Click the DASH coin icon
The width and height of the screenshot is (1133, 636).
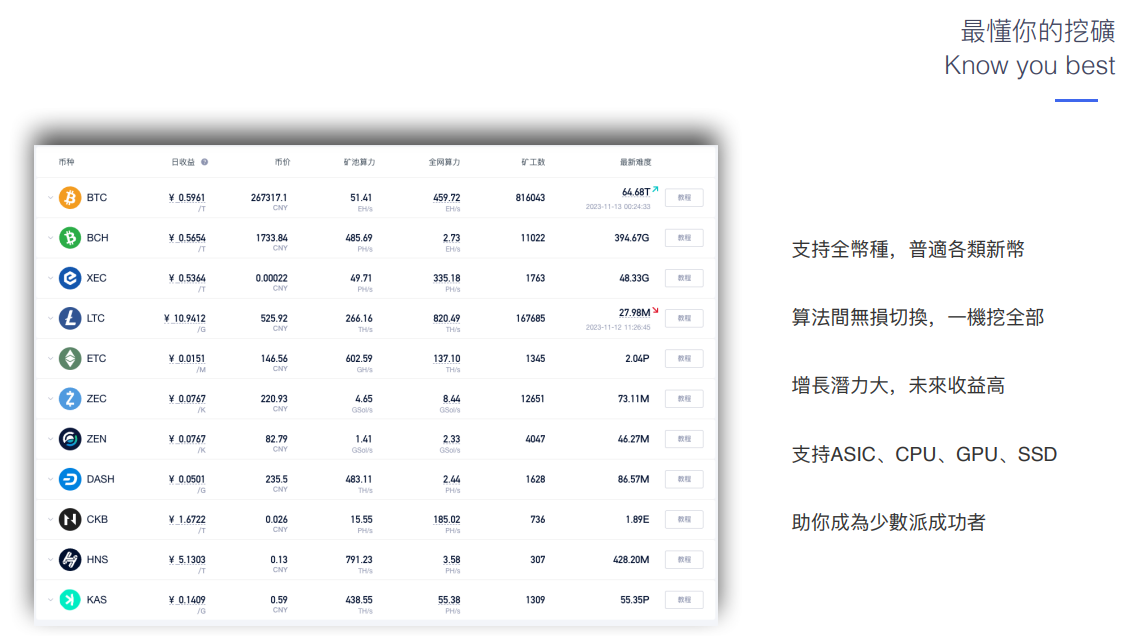click(x=70, y=479)
